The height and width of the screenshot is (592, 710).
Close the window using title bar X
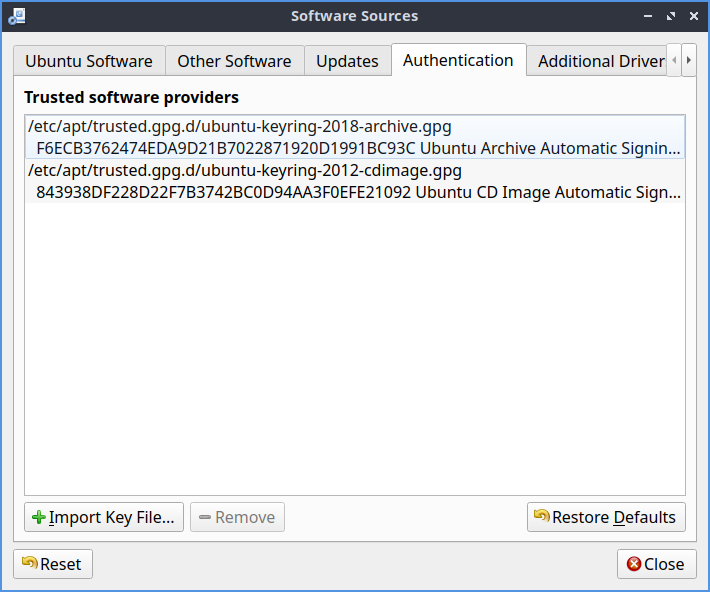tap(692, 16)
